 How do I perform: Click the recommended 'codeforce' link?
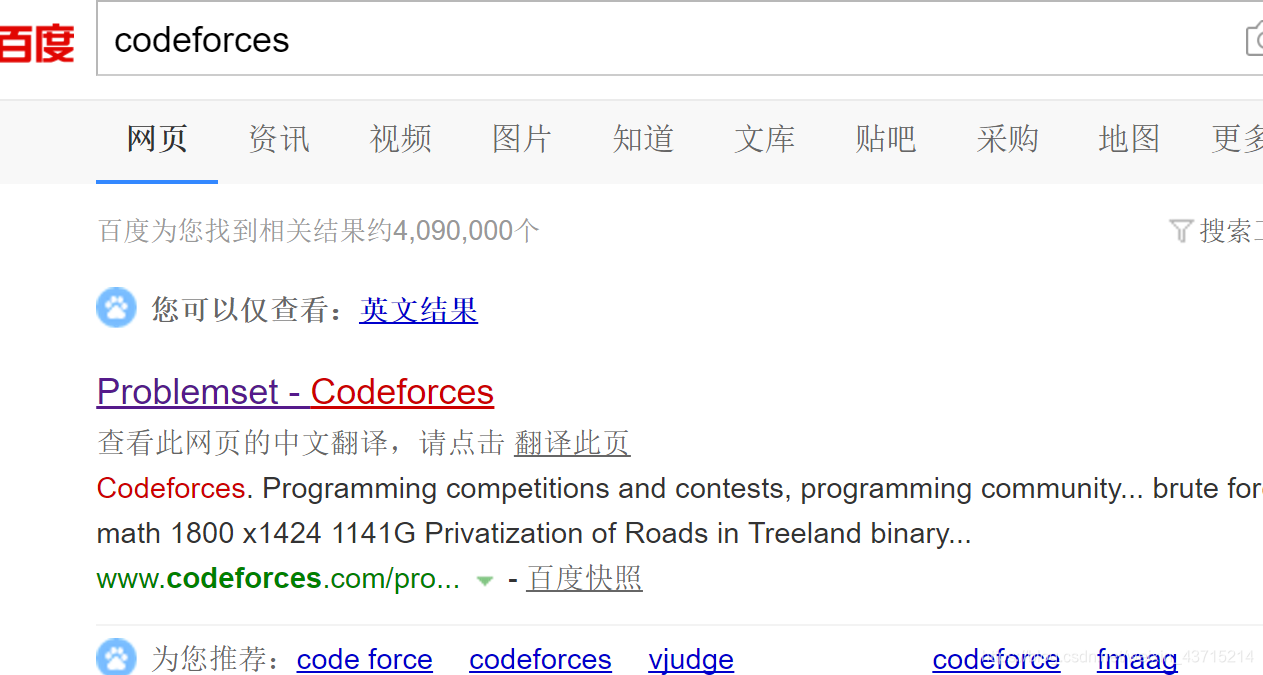pos(996,659)
